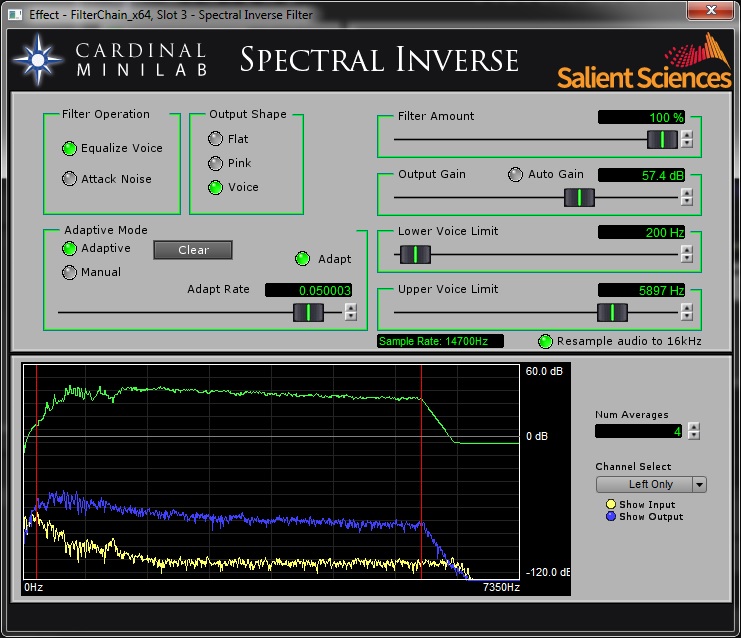Decrease Output Gain with down stepper arrow

pyautogui.click(x=687, y=201)
